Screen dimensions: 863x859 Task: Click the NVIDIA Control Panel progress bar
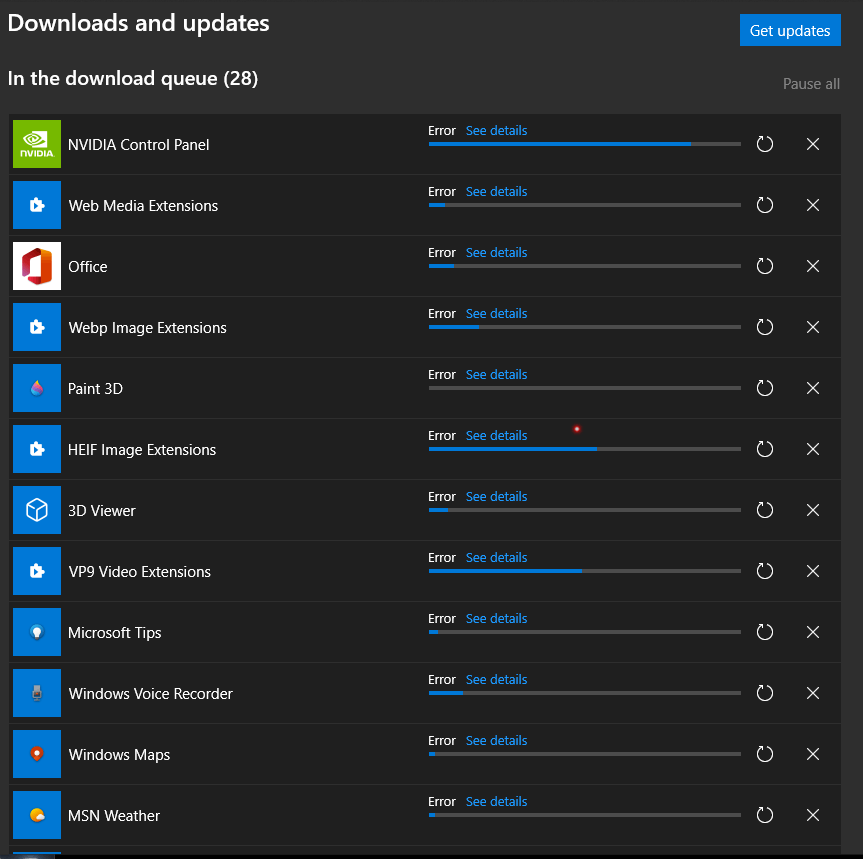pyautogui.click(x=585, y=144)
